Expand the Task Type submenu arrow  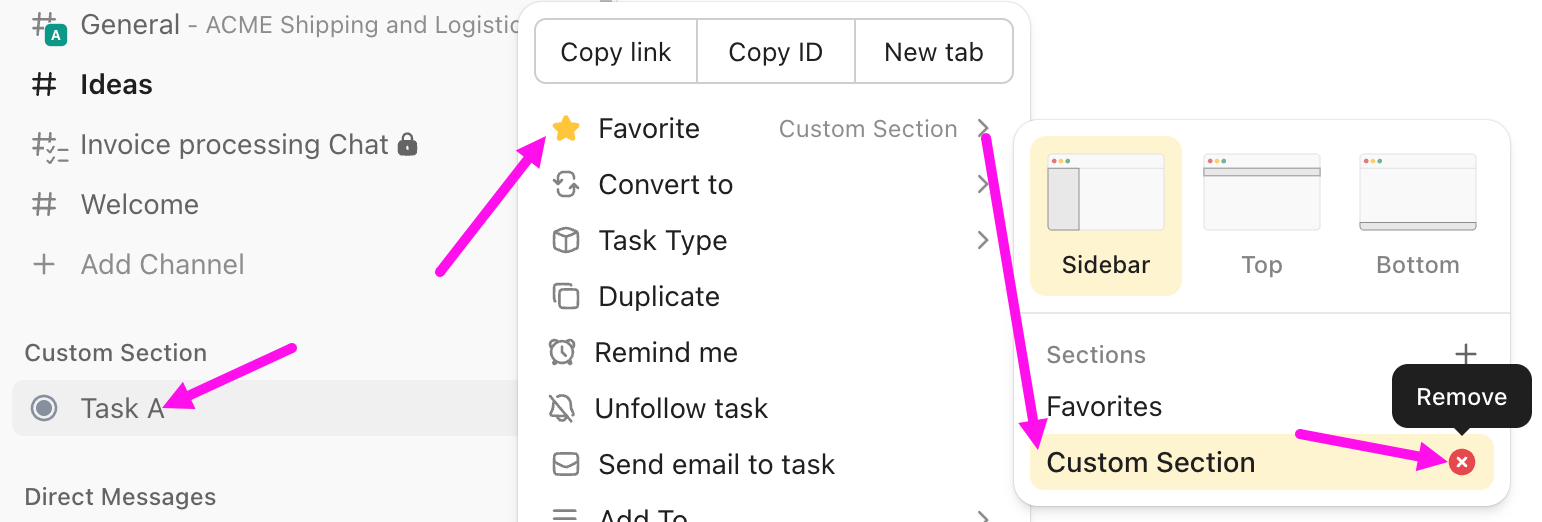click(x=983, y=240)
